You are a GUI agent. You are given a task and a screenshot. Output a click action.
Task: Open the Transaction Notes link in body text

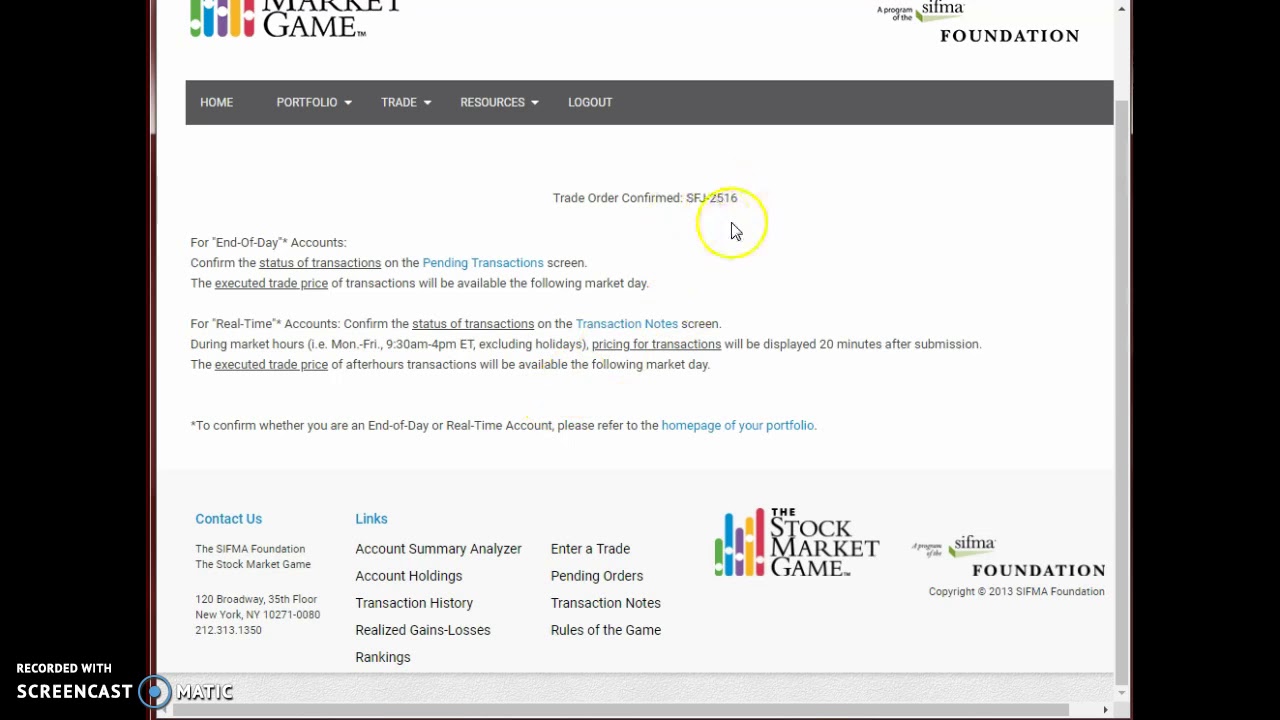(627, 324)
